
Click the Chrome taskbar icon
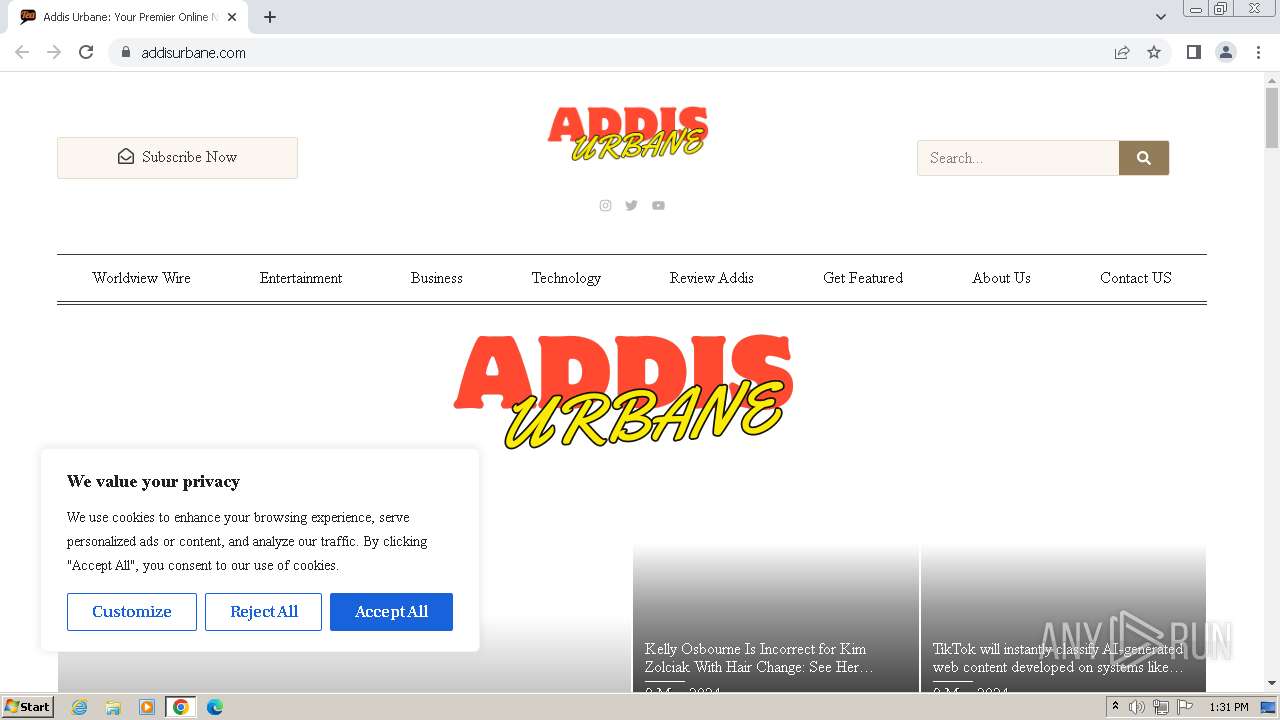point(181,707)
